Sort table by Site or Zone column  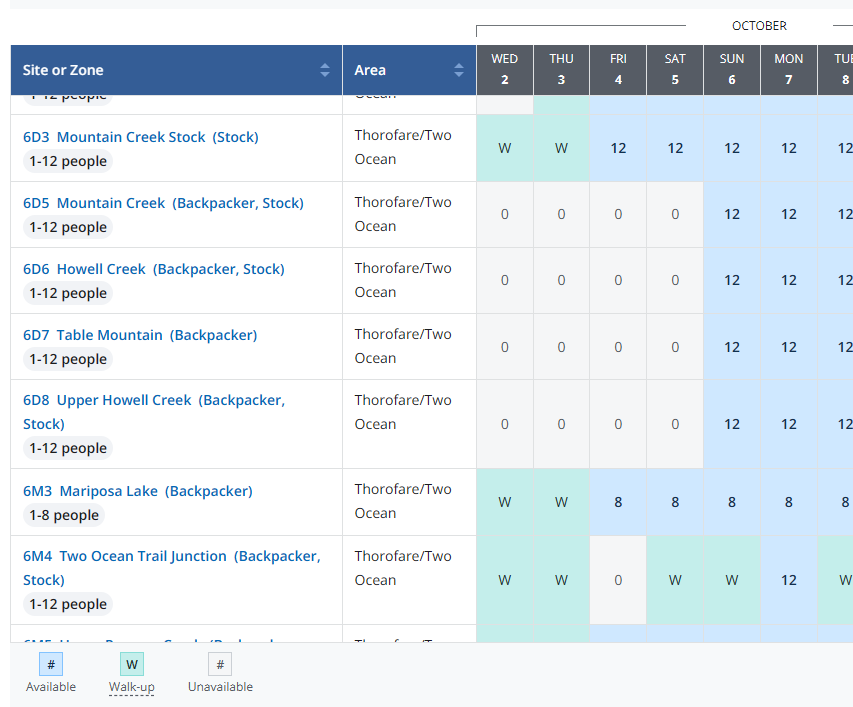point(324,70)
